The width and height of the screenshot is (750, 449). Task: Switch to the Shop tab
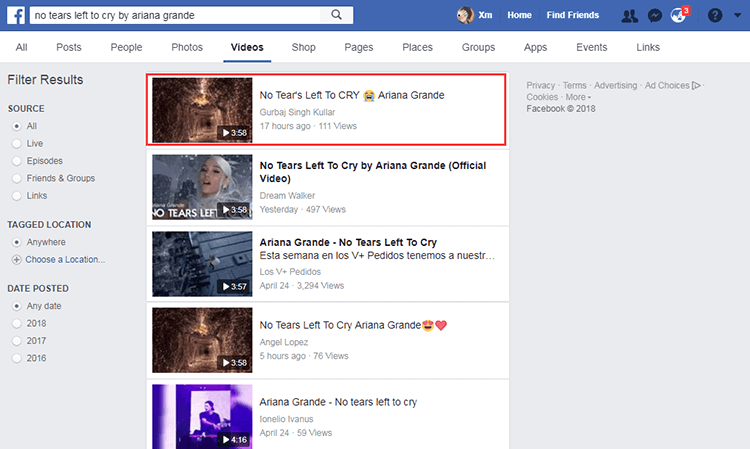pyautogui.click(x=304, y=47)
